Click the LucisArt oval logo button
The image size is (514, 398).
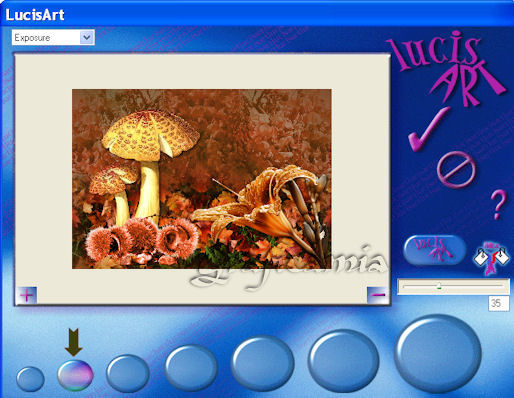click(x=434, y=250)
